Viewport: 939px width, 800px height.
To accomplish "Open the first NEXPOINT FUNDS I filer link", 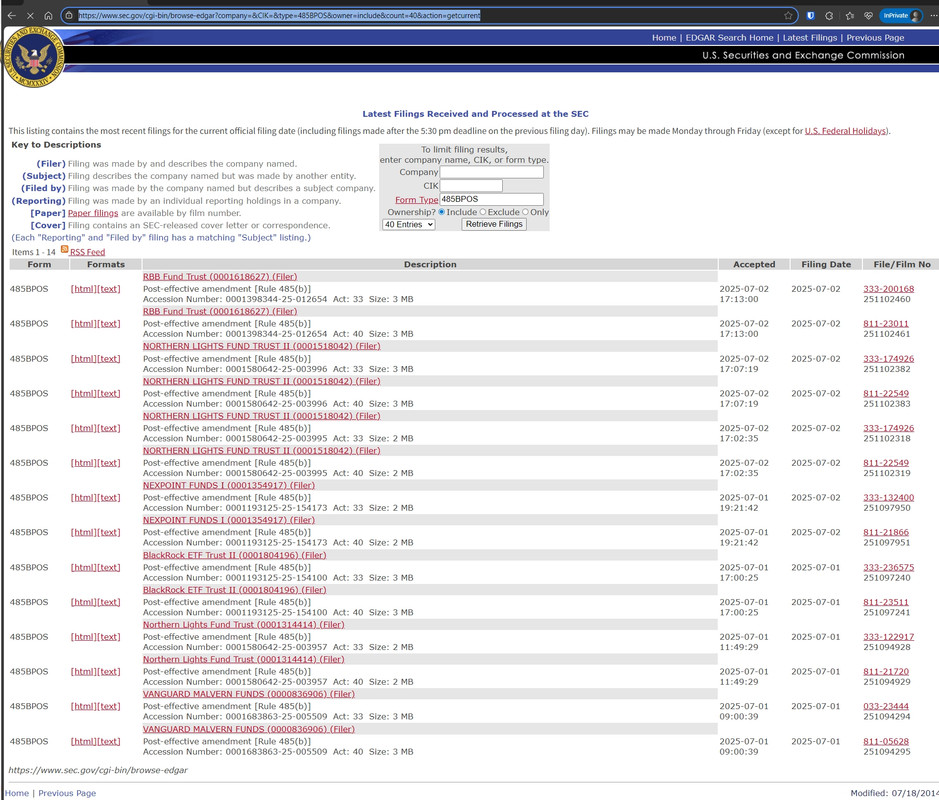I will (x=229, y=485).
